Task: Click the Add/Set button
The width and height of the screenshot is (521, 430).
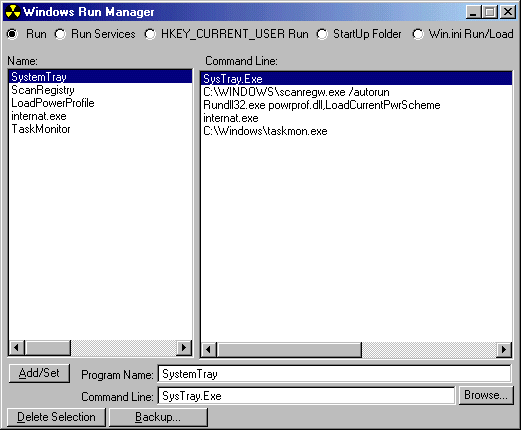Action: [x=39, y=373]
